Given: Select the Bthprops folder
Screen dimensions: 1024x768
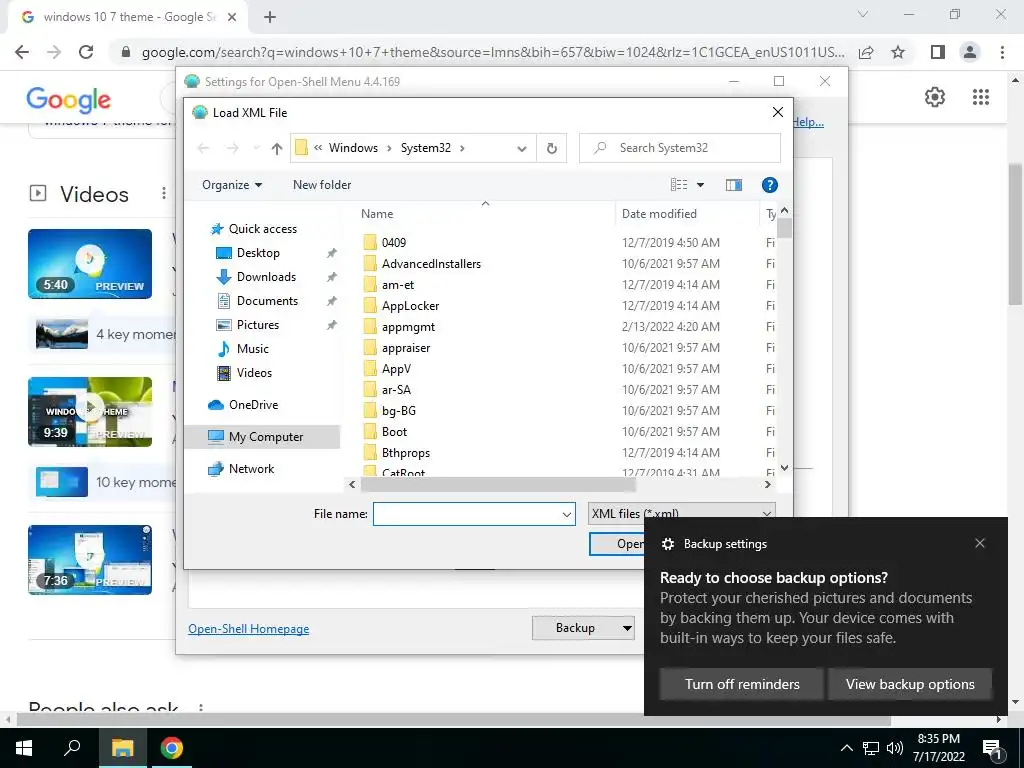Looking at the screenshot, I should [406, 453].
